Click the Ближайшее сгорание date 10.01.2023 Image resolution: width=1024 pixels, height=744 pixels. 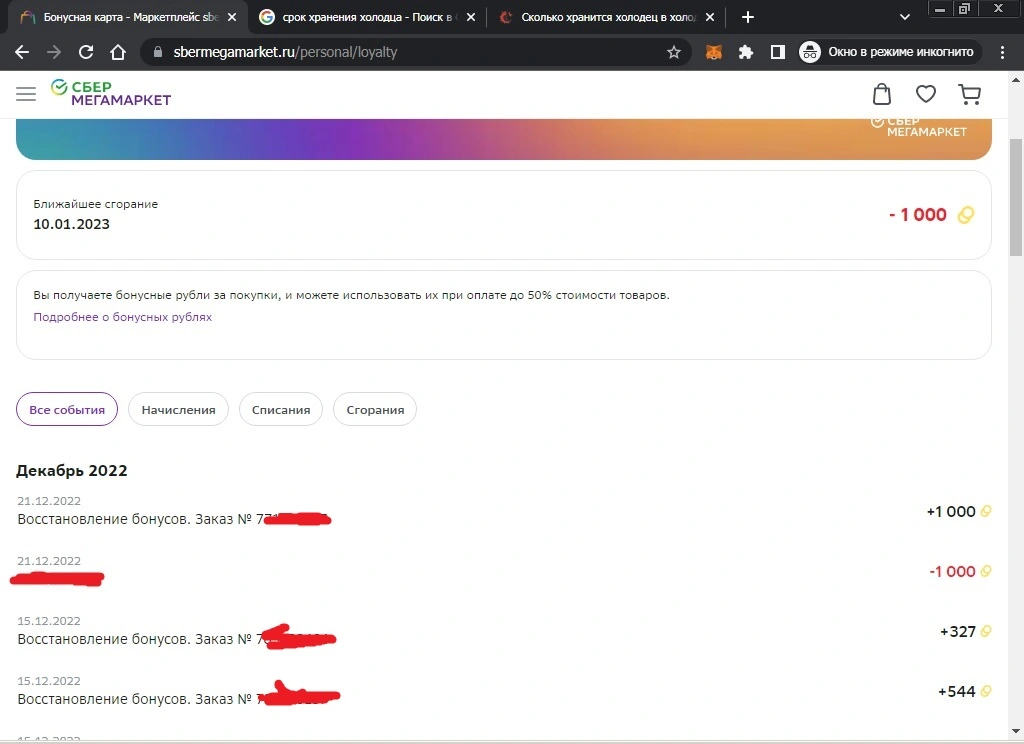[71, 224]
